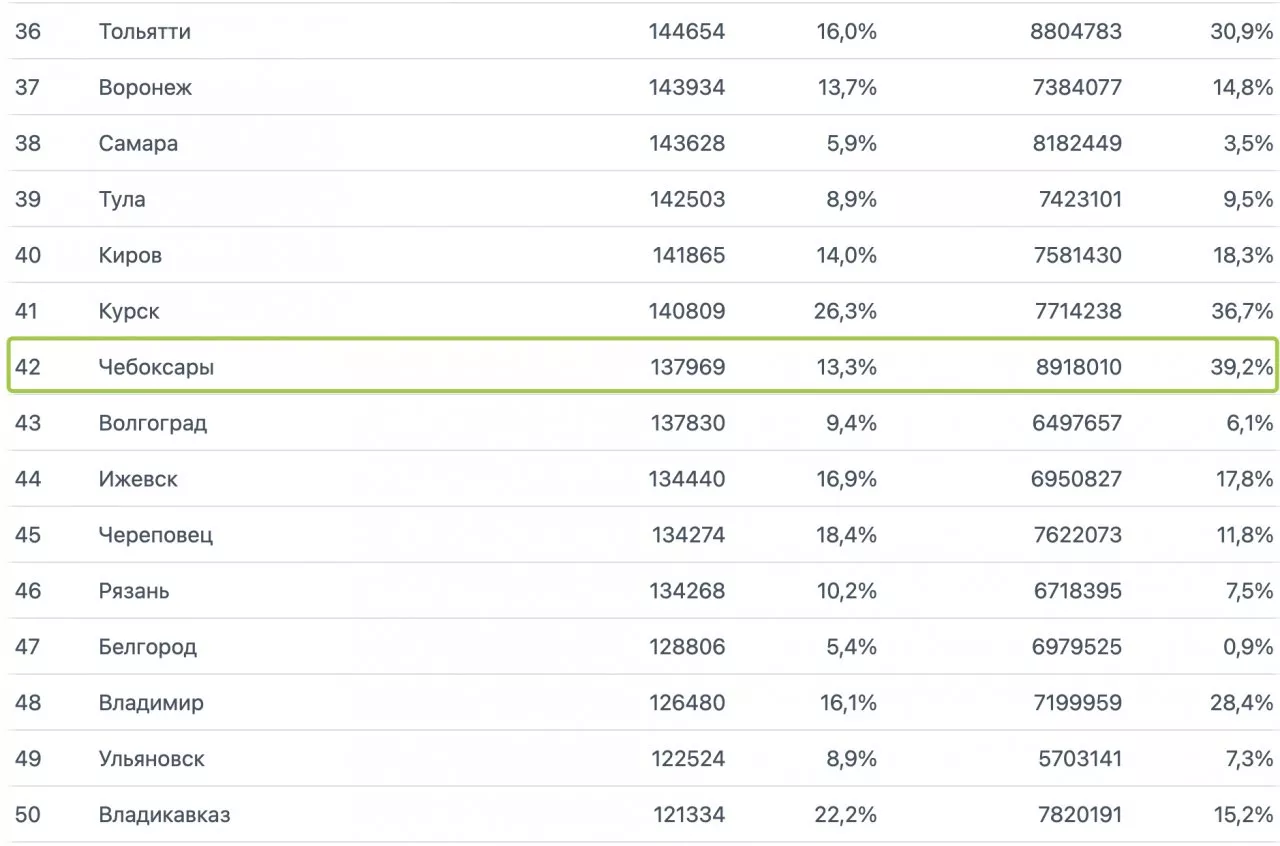Image resolution: width=1280 pixels, height=846 pixels.
Task: Select the Воронеж row city name
Action: (x=145, y=88)
